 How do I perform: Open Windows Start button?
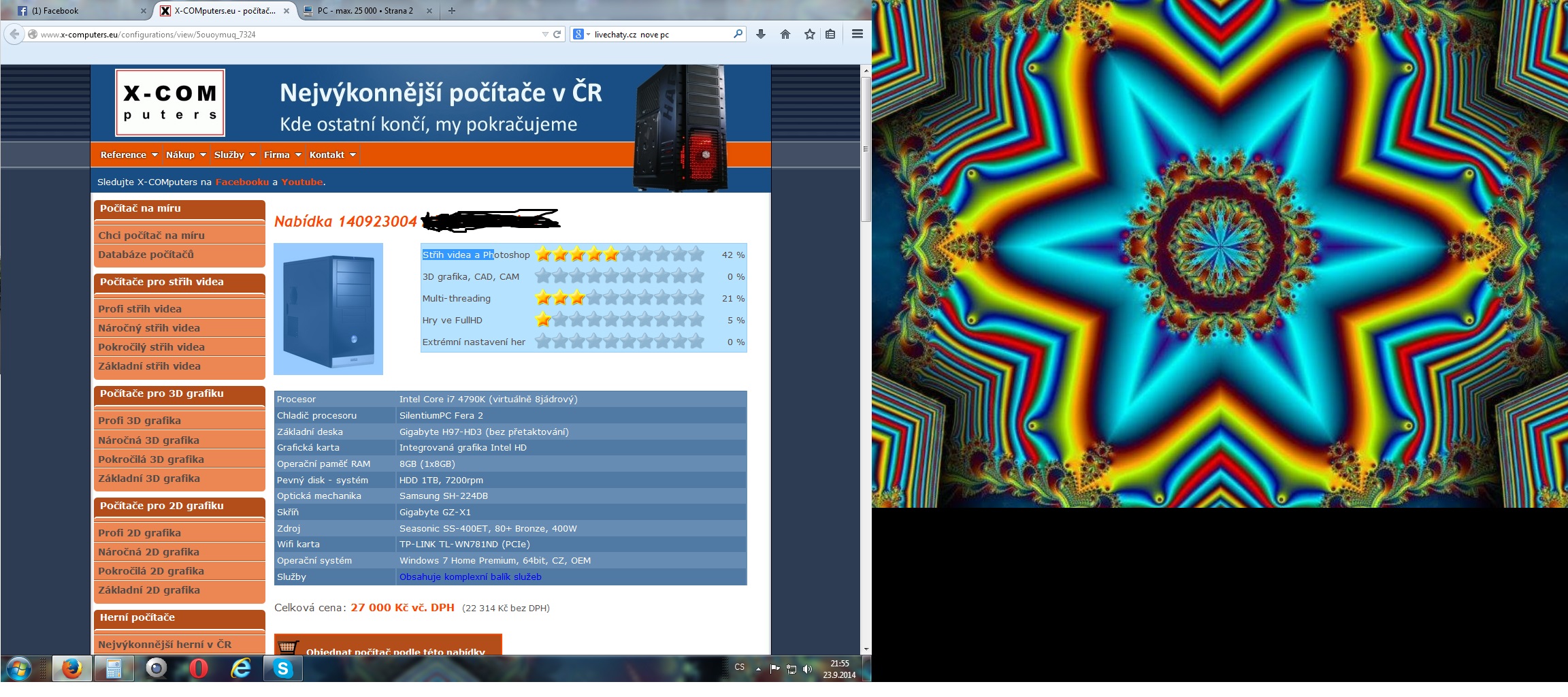(x=18, y=669)
